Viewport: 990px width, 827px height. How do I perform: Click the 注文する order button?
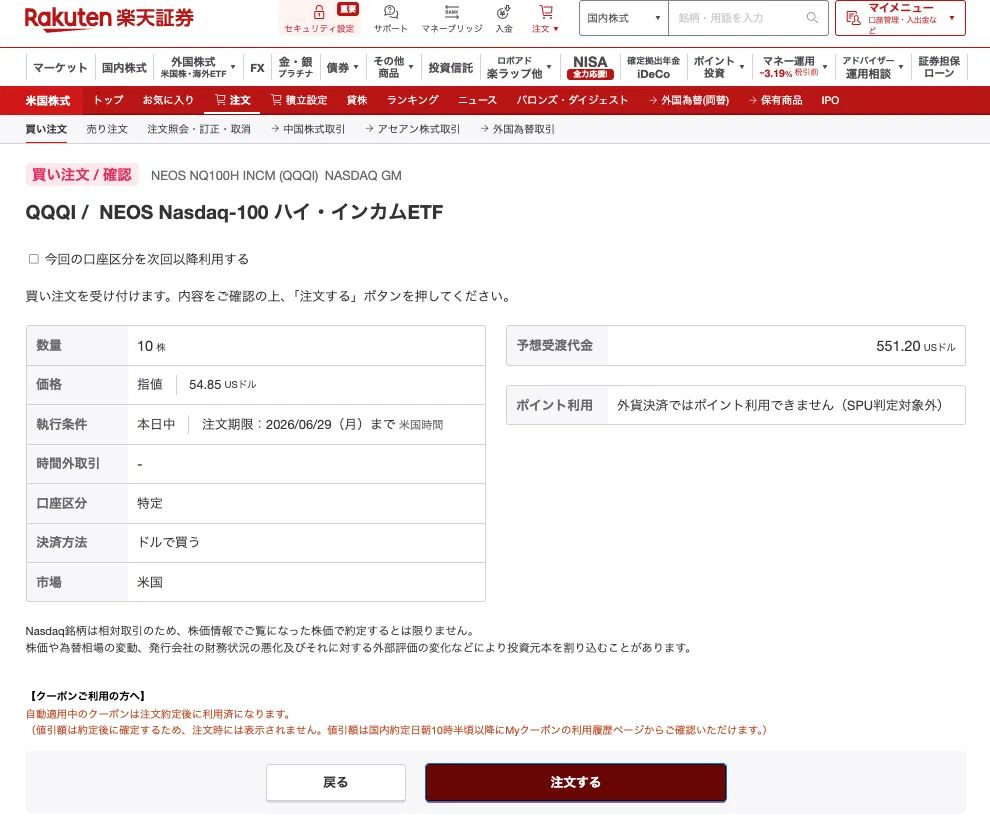point(576,783)
